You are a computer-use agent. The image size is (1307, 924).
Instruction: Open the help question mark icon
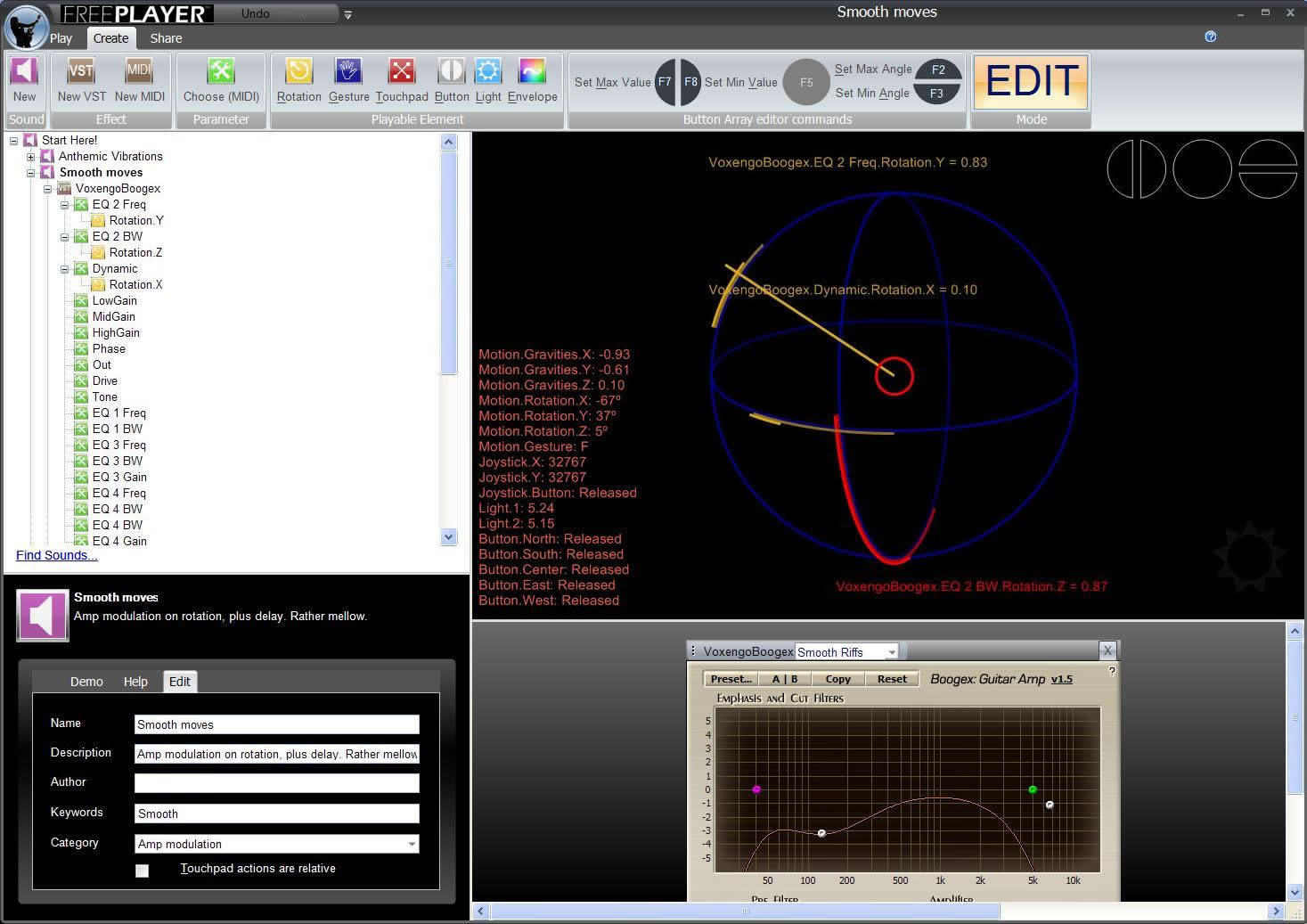[x=1210, y=37]
